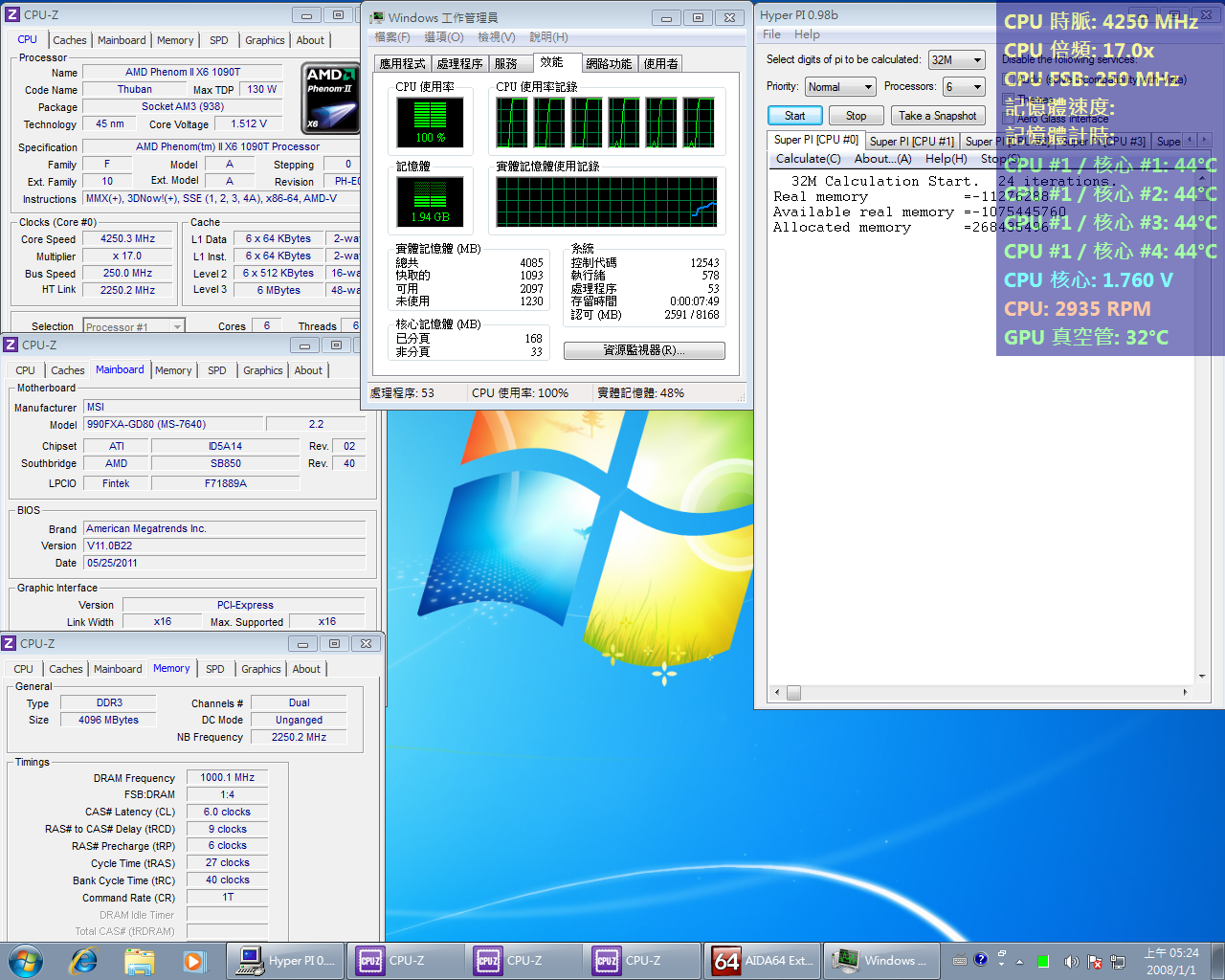Image resolution: width=1225 pixels, height=980 pixels.
Task: Click Stop button in Hyper PI
Action: point(856,116)
